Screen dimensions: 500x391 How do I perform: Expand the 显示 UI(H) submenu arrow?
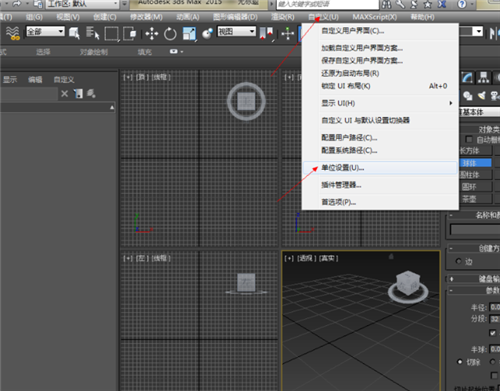pyautogui.click(x=451, y=103)
